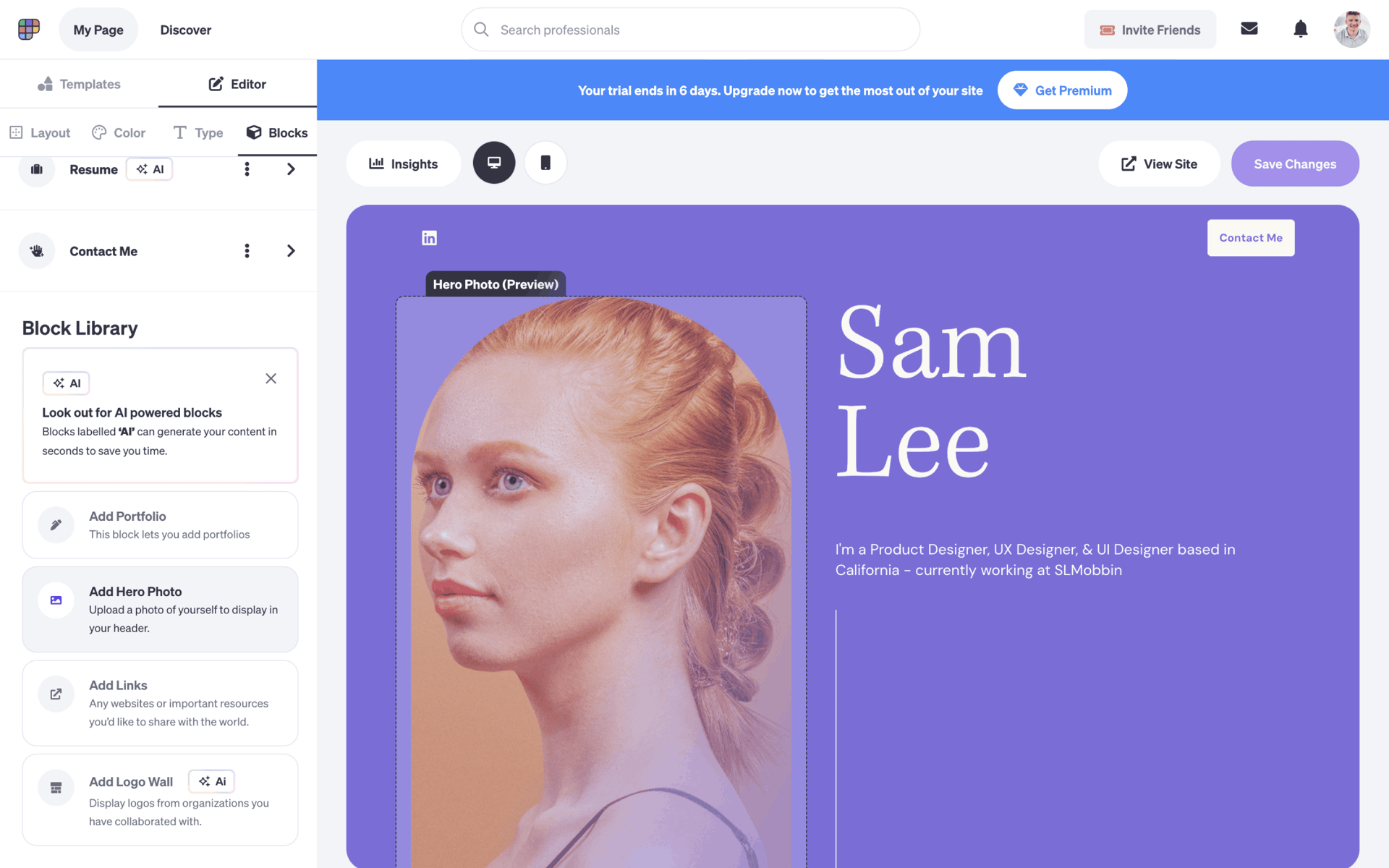This screenshot has height=868, width=1389.
Task: Click the AI badge next to Resume
Action: (150, 169)
